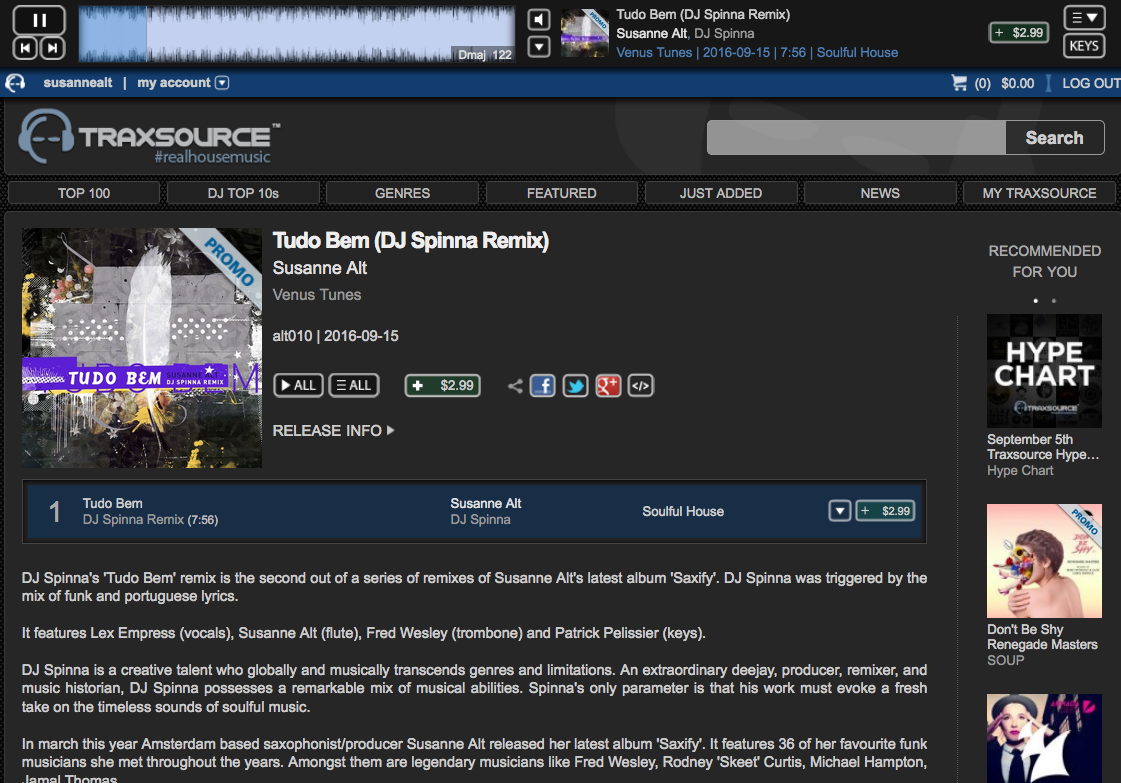Open track row options dropdown arrow

point(839,511)
